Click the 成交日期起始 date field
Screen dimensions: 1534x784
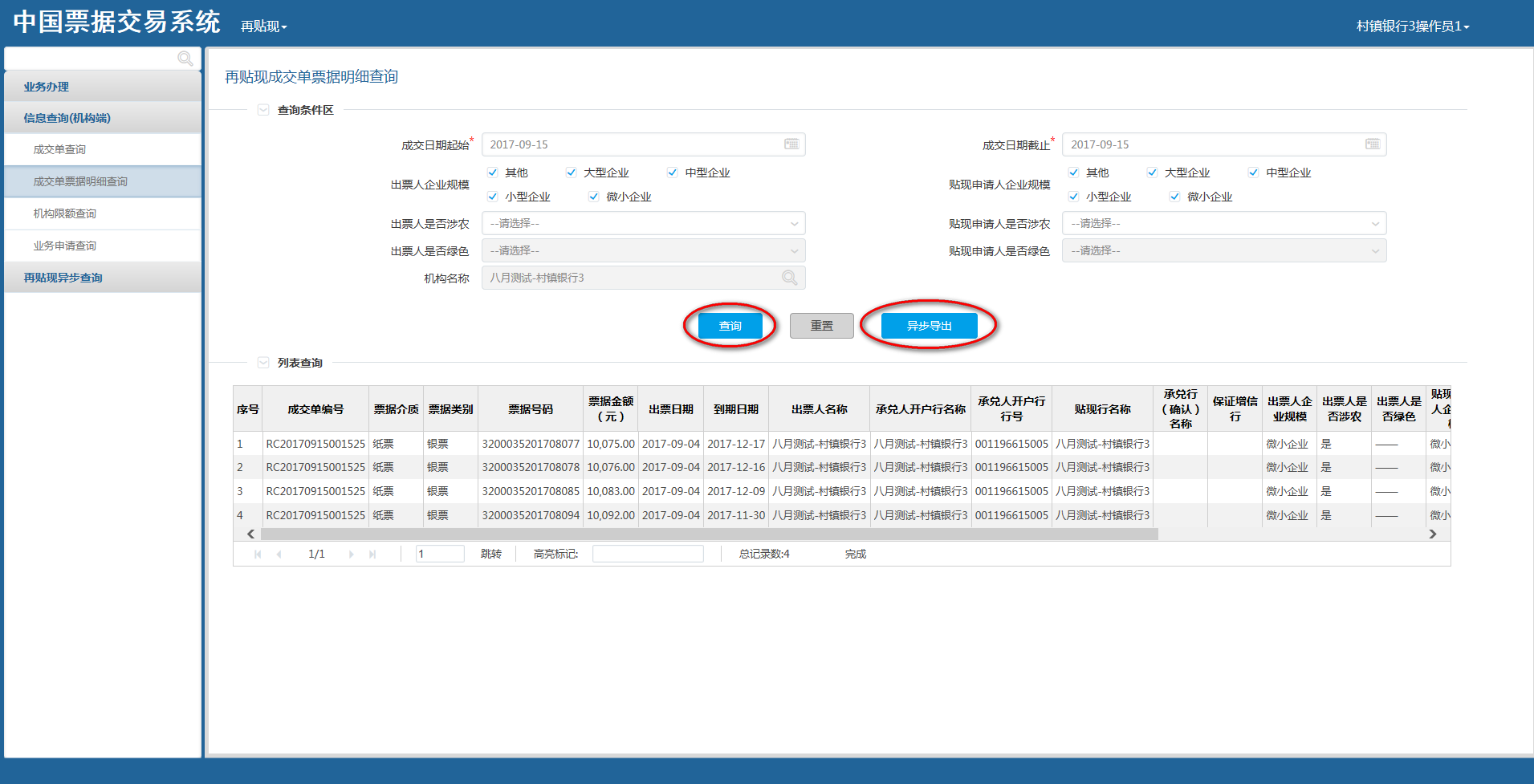point(643,144)
